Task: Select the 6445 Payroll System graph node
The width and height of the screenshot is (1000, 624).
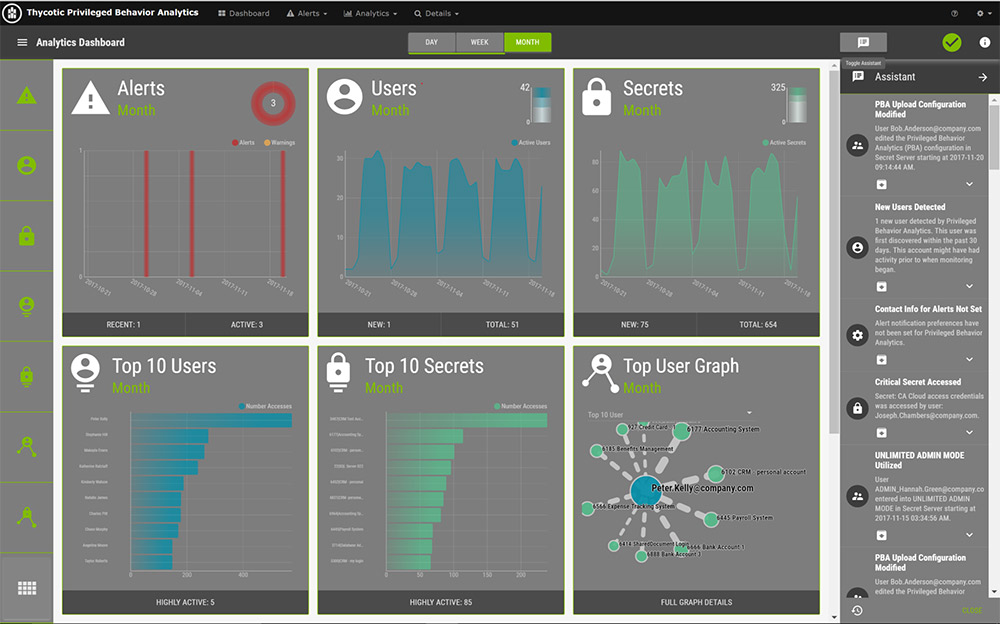Action: (711, 519)
